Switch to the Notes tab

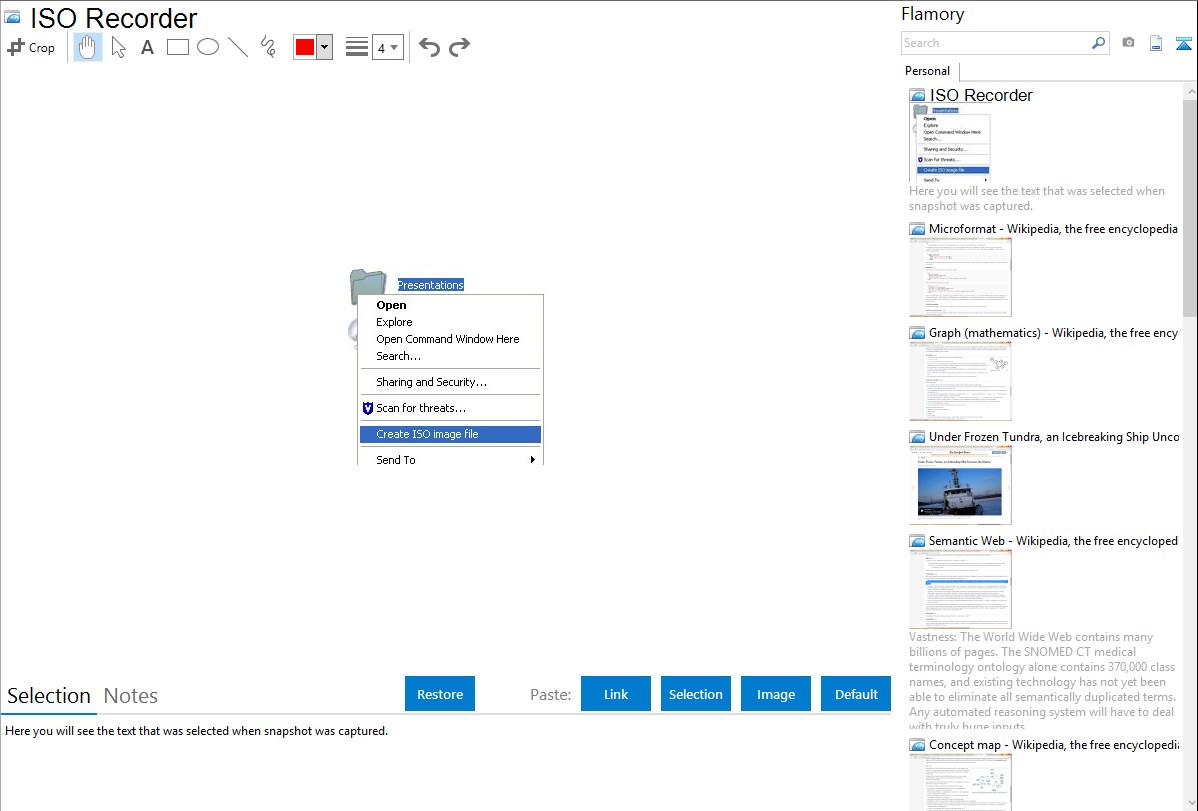(x=131, y=696)
